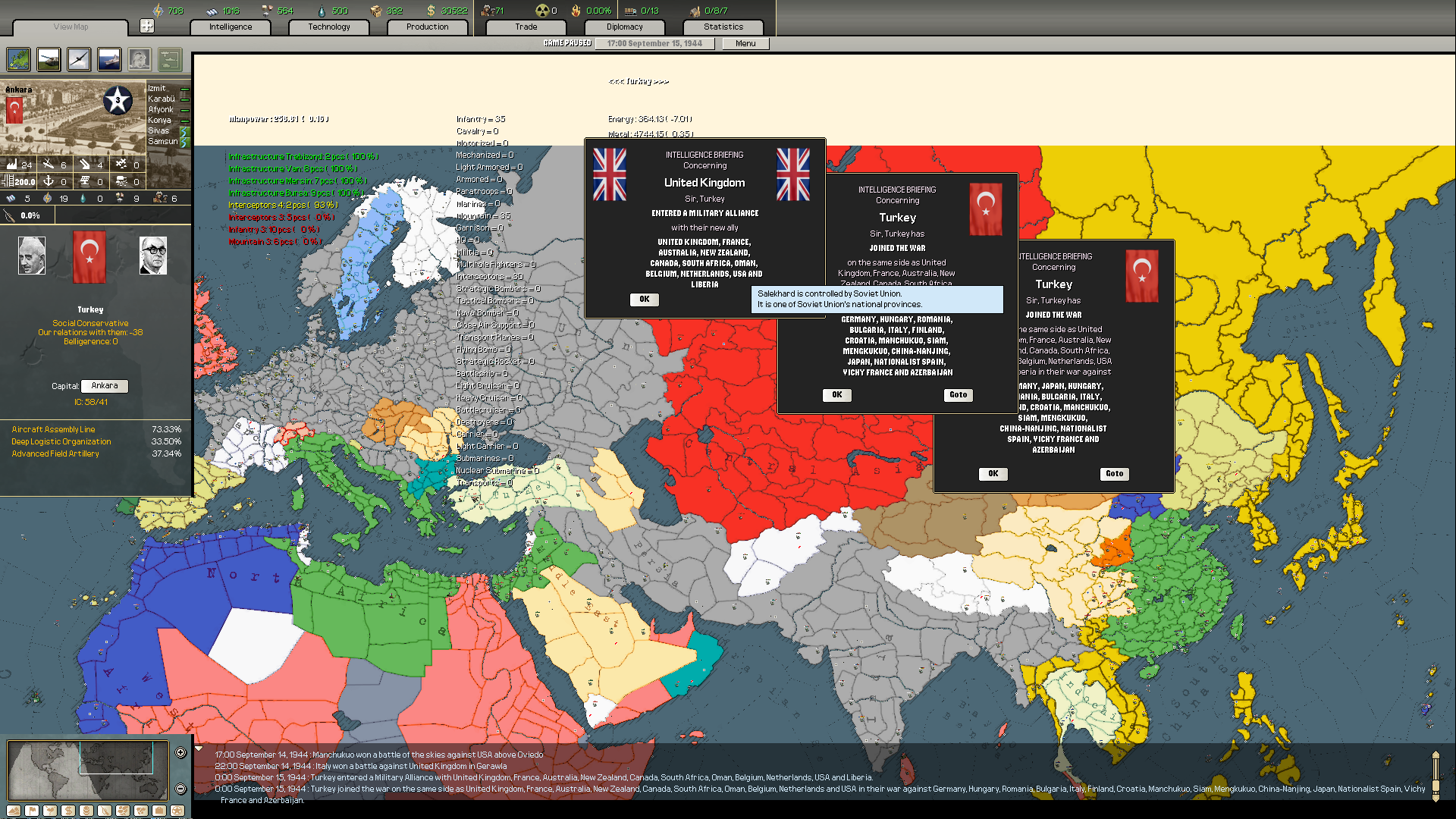
Task: Switch to the land units view (tank icon)
Action: click(x=48, y=59)
